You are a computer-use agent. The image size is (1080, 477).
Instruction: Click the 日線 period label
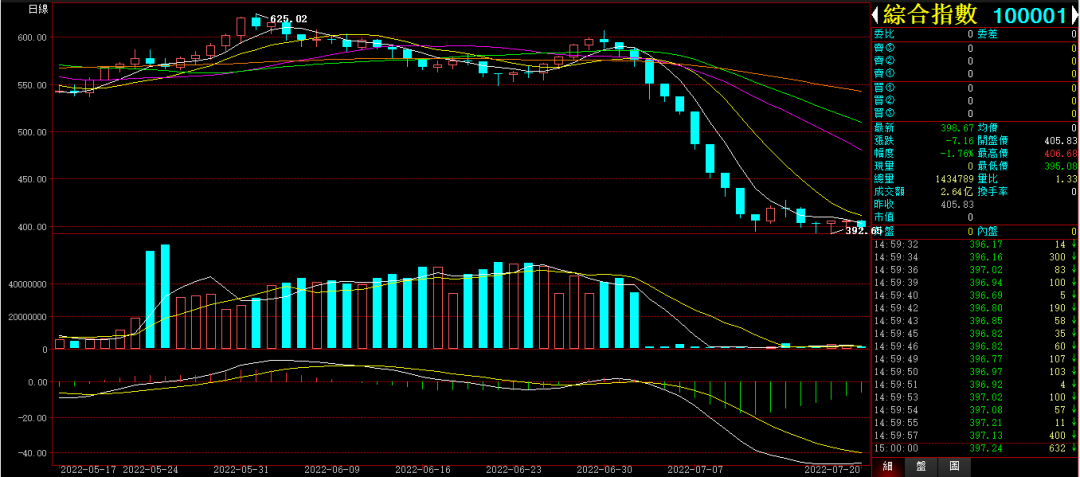pos(38,9)
